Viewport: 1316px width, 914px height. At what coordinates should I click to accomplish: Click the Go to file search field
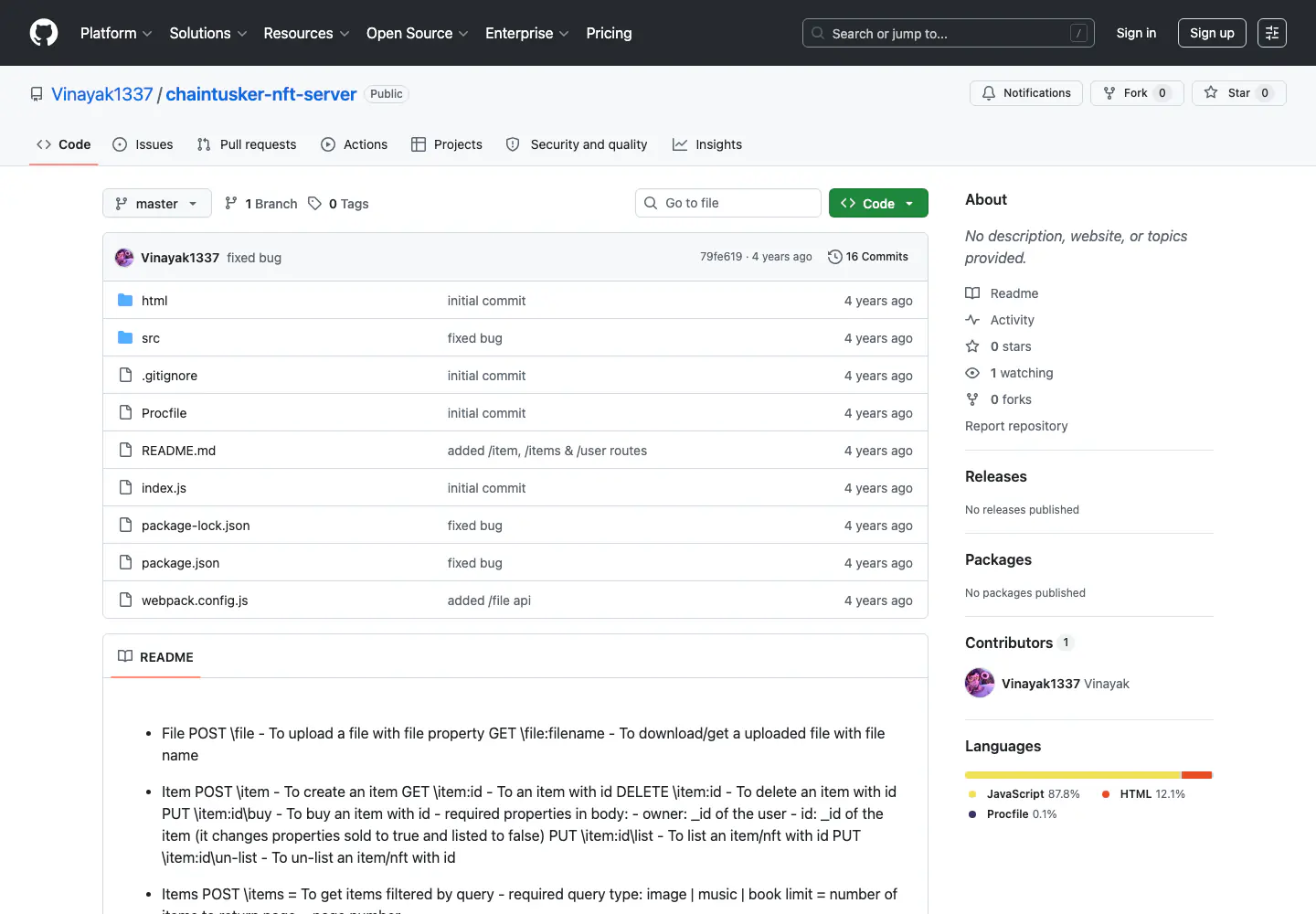pyautogui.click(x=728, y=203)
